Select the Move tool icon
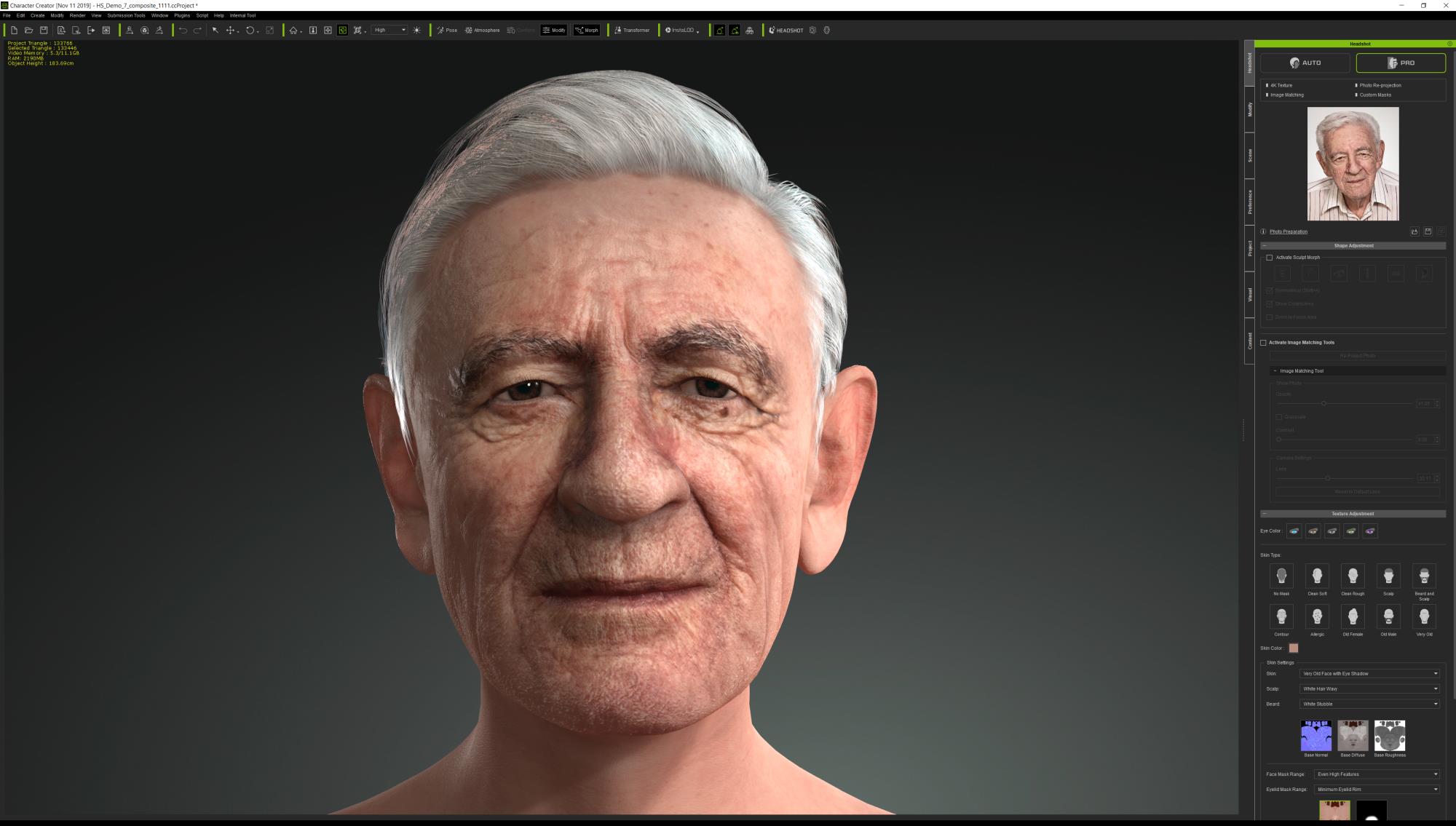 [x=231, y=30]
